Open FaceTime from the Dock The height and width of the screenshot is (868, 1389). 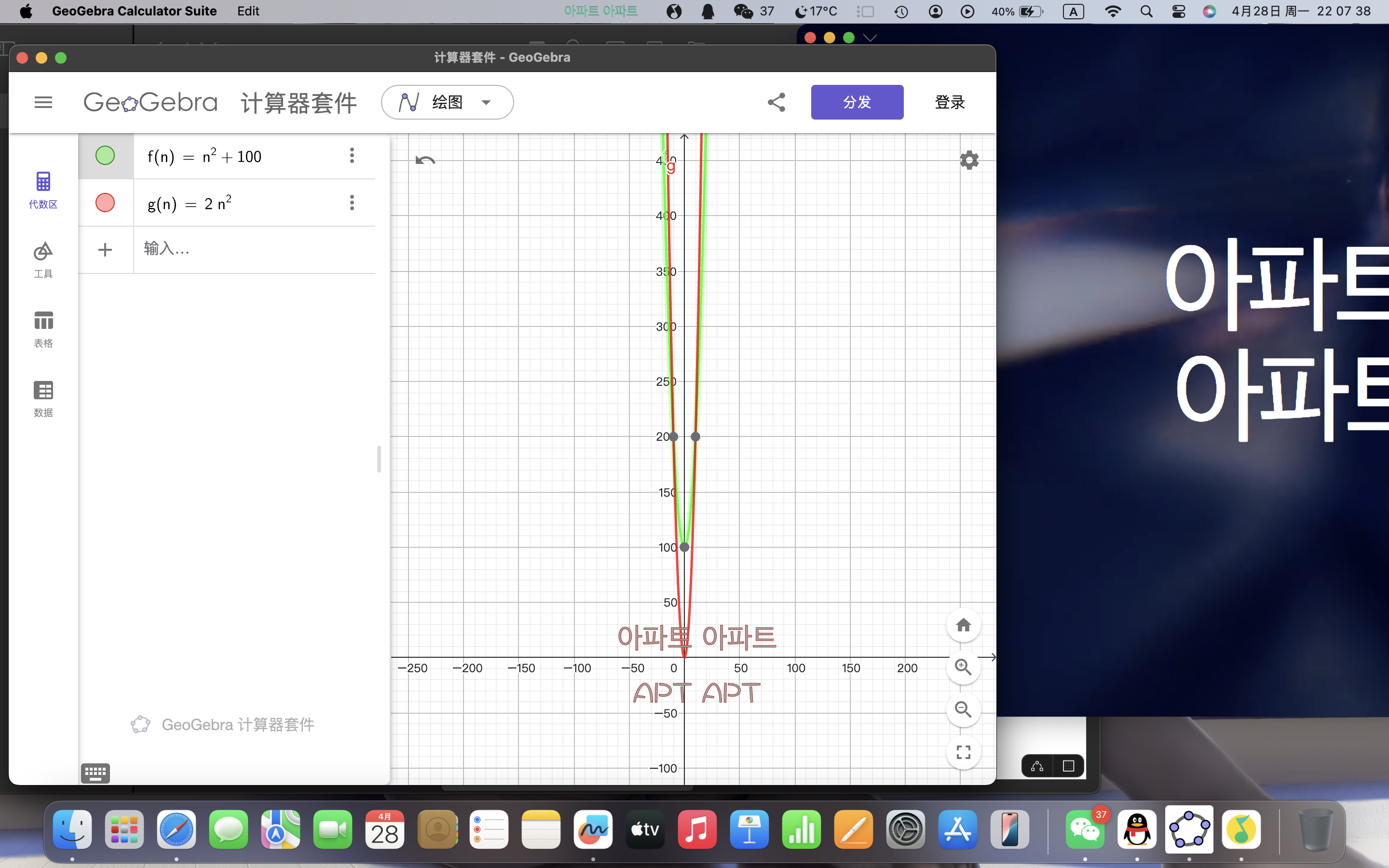click(x=333, y=829)
